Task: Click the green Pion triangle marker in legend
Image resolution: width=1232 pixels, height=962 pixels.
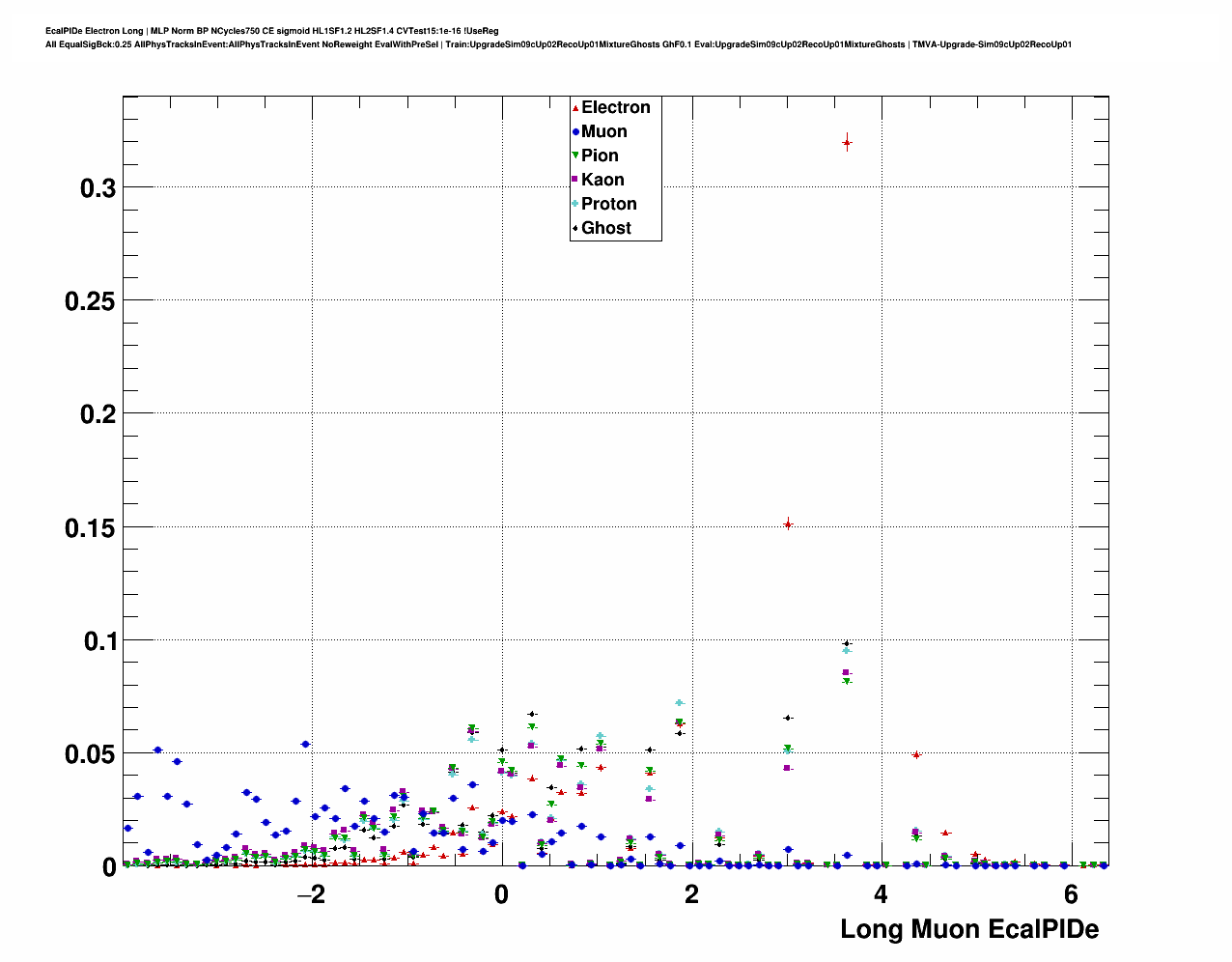Action: tap(575, 156)
